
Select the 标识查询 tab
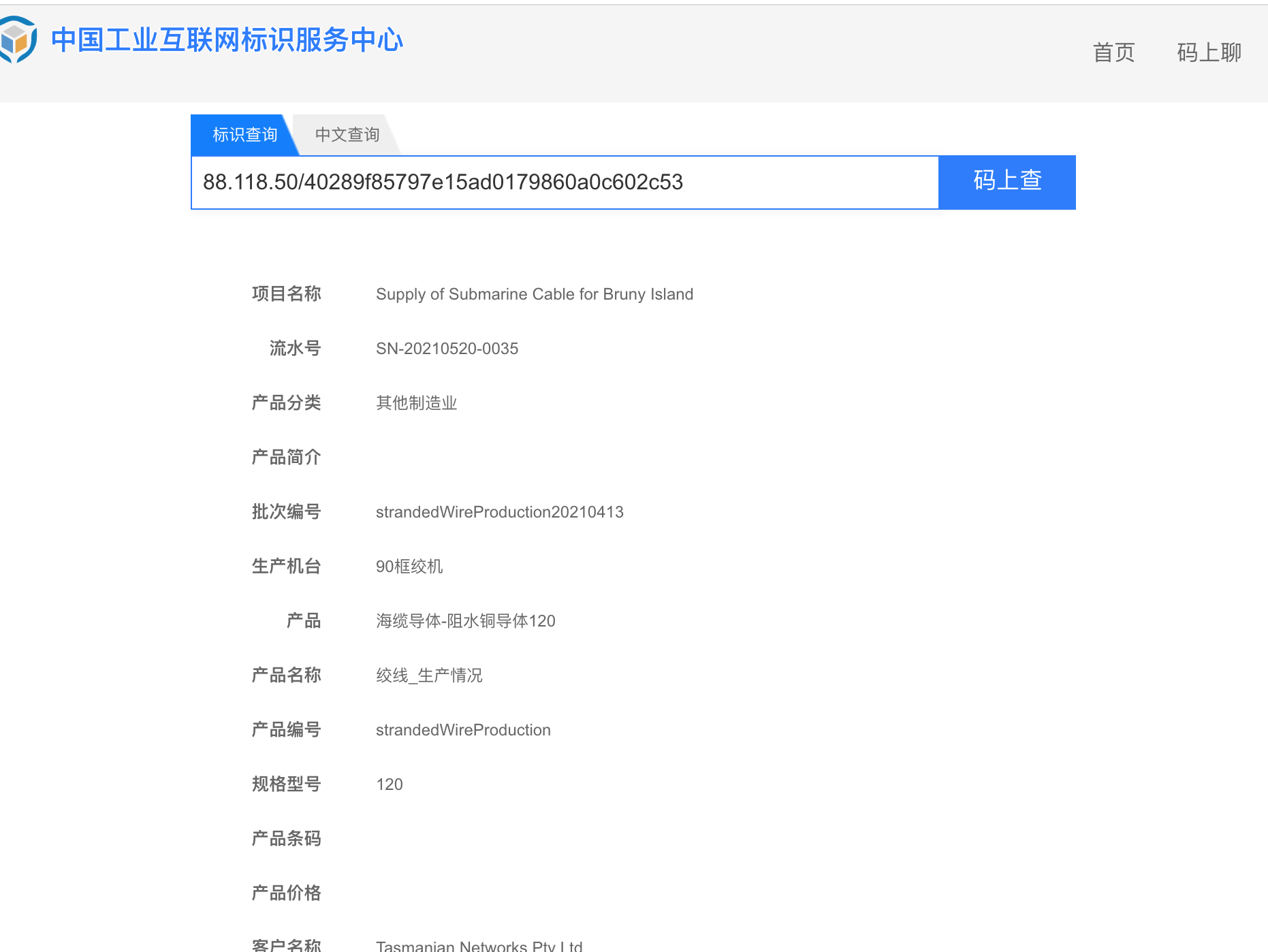point(244,135)
